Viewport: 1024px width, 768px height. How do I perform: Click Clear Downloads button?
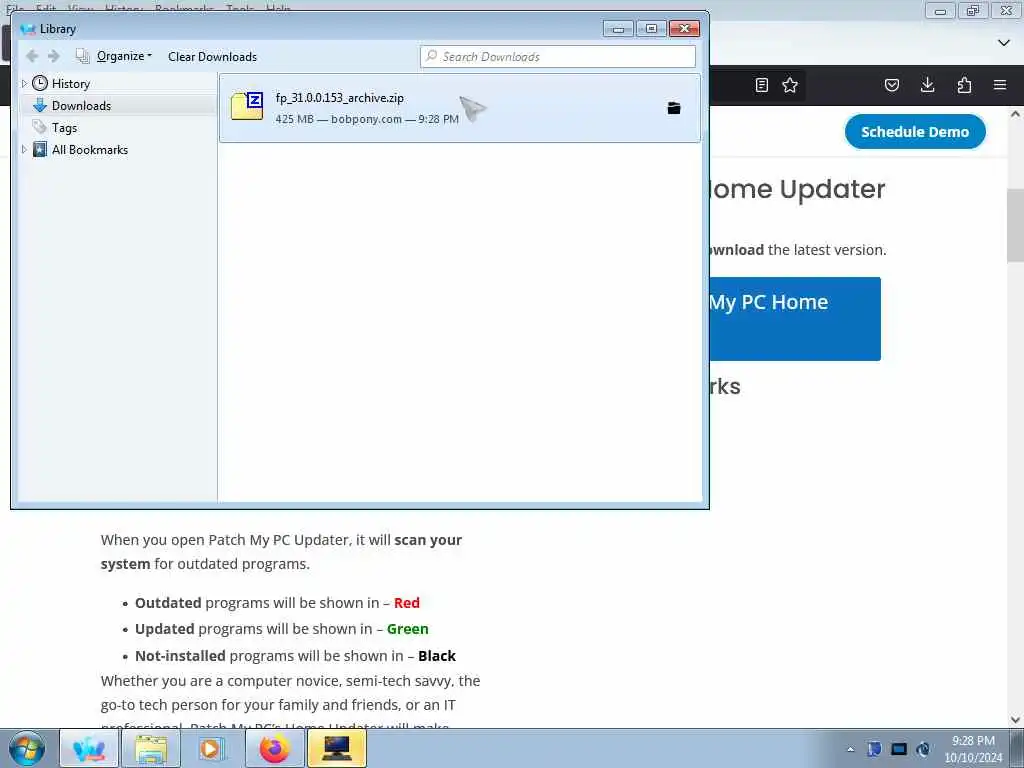212,57
